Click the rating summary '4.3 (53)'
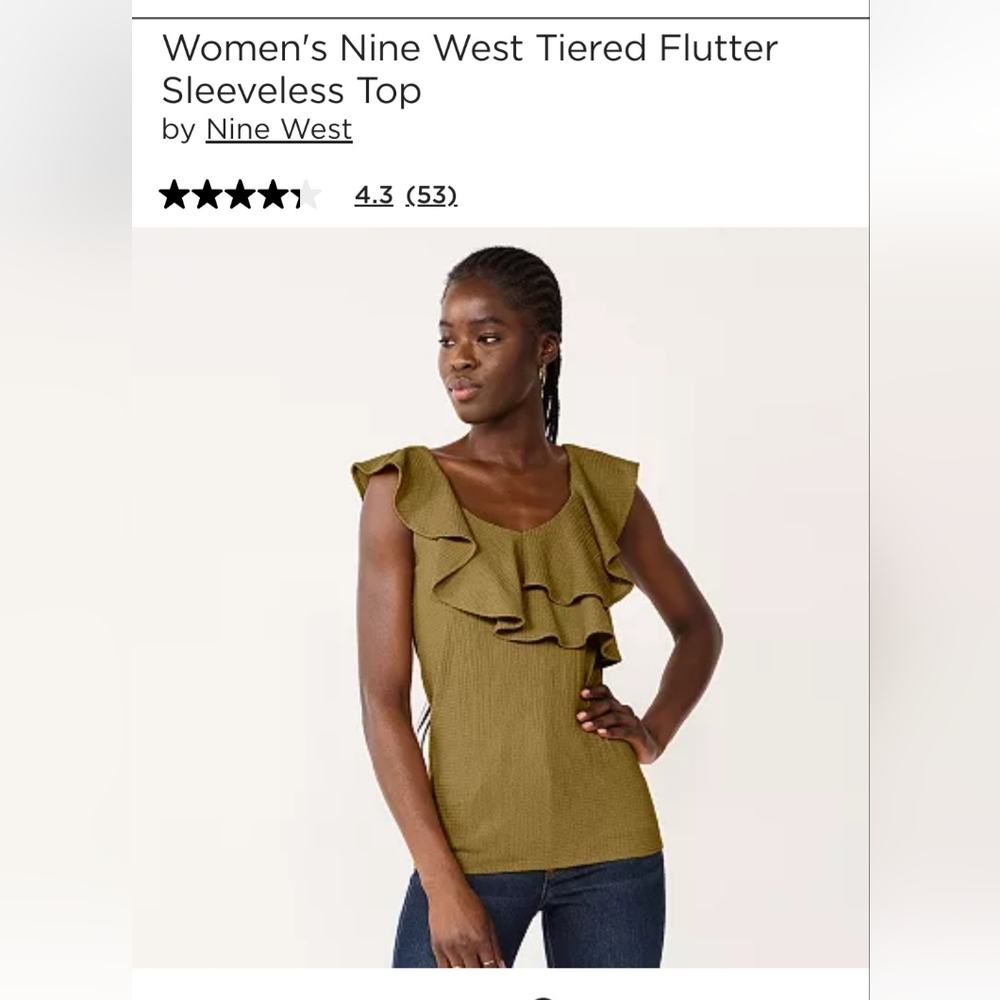Image resolution: width=1000 pixels, height=1000 pixels. click(x=404, y=196)
